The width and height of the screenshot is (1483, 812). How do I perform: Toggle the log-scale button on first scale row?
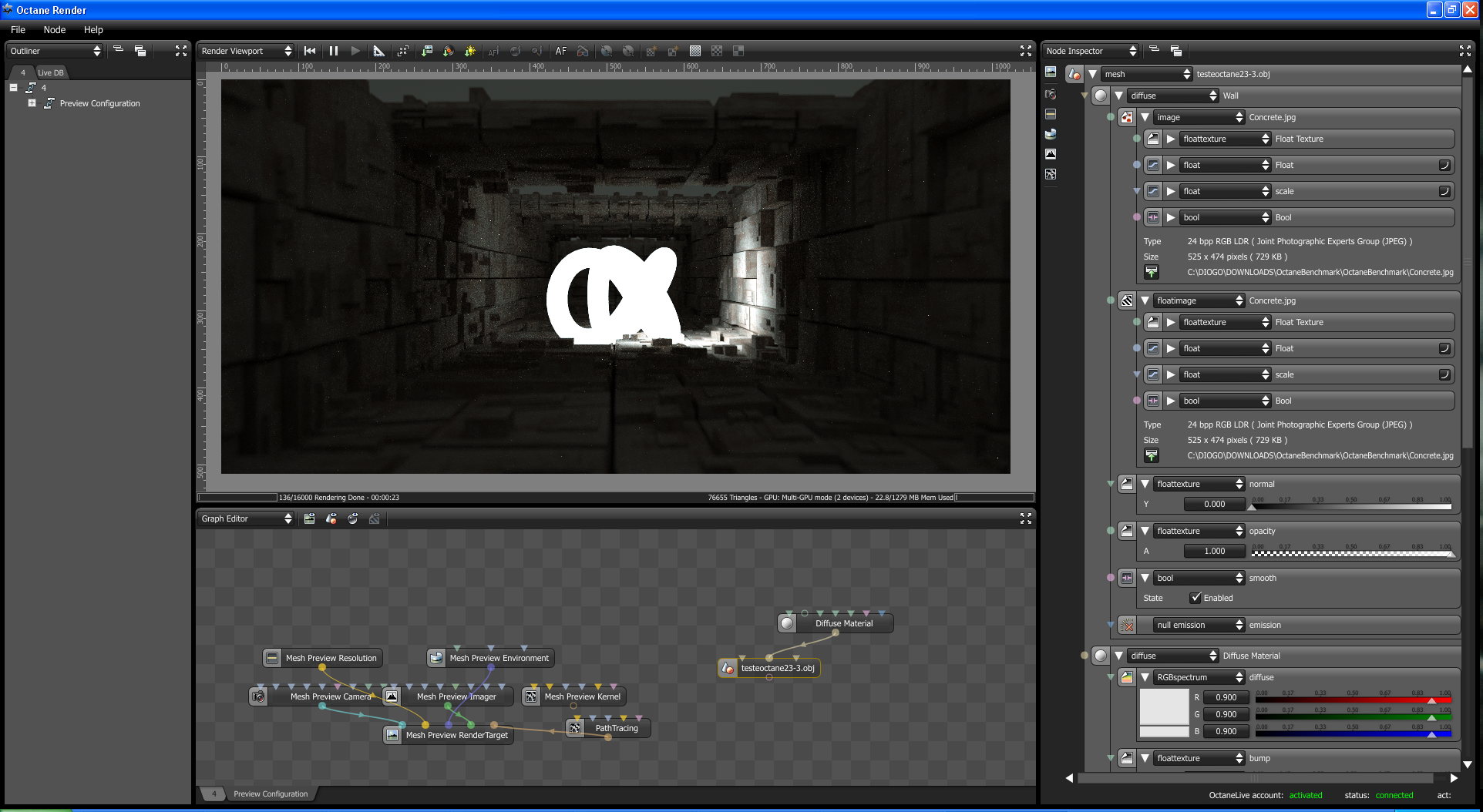(x=1444, y=191)
